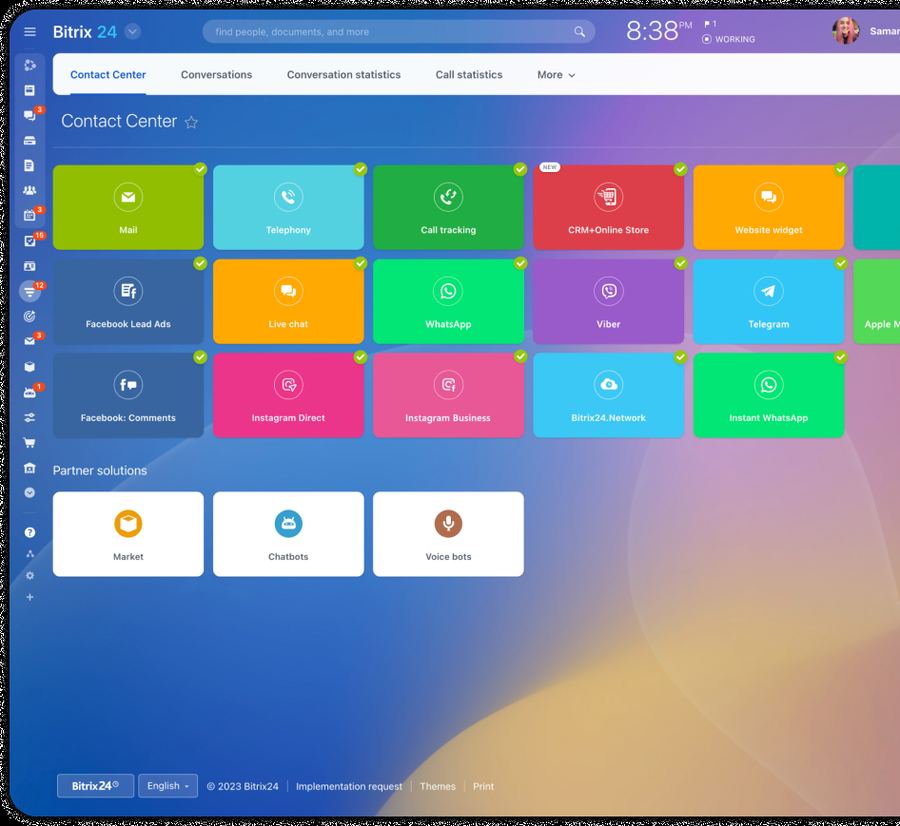Click in the find people search field
This screenshot has width=900, height=826.
390,32
